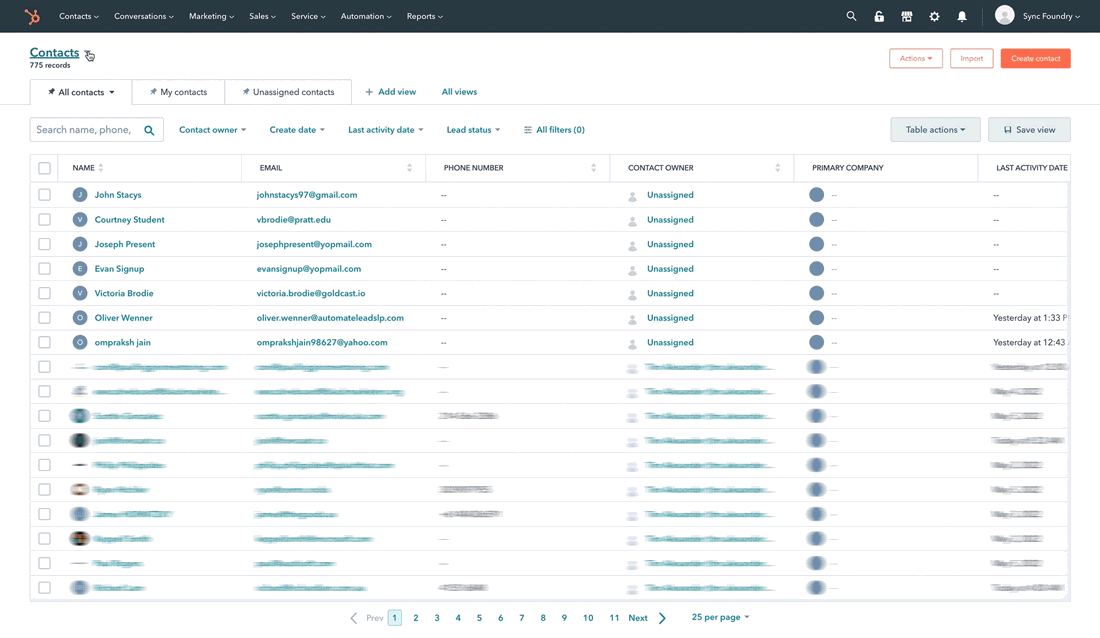Image resolution: width=1100 pixels, height=638 pixels.
Task: Check the Joseph Present row checkbox
Action: click(44, 244)
